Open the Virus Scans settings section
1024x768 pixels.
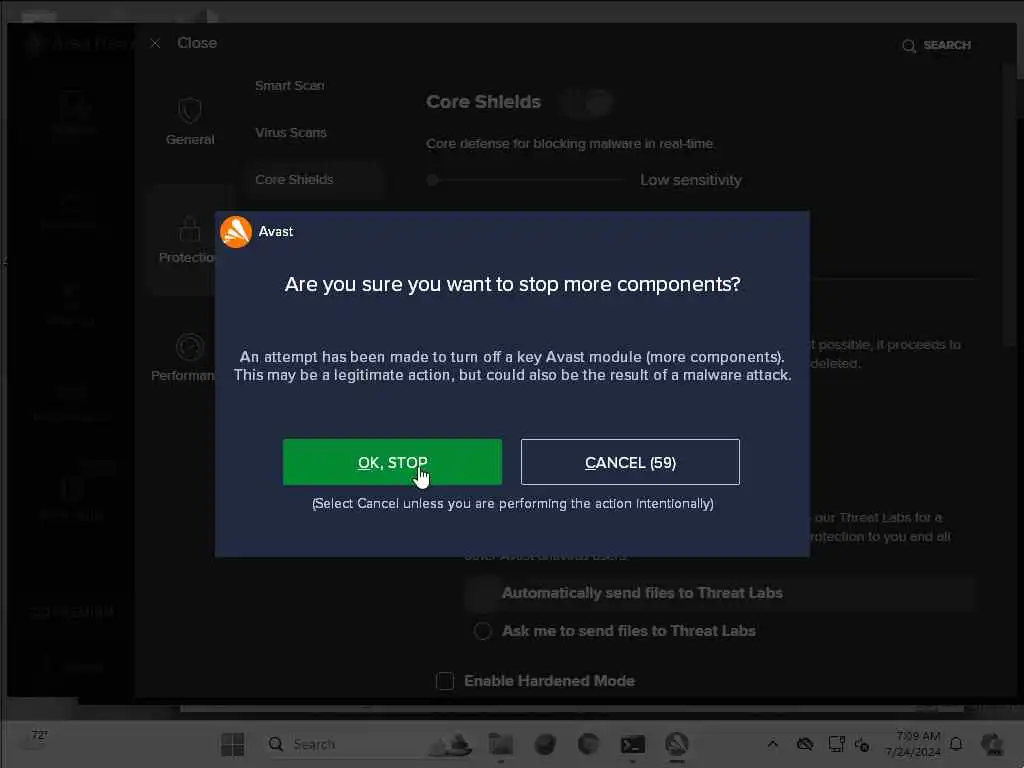291,133
